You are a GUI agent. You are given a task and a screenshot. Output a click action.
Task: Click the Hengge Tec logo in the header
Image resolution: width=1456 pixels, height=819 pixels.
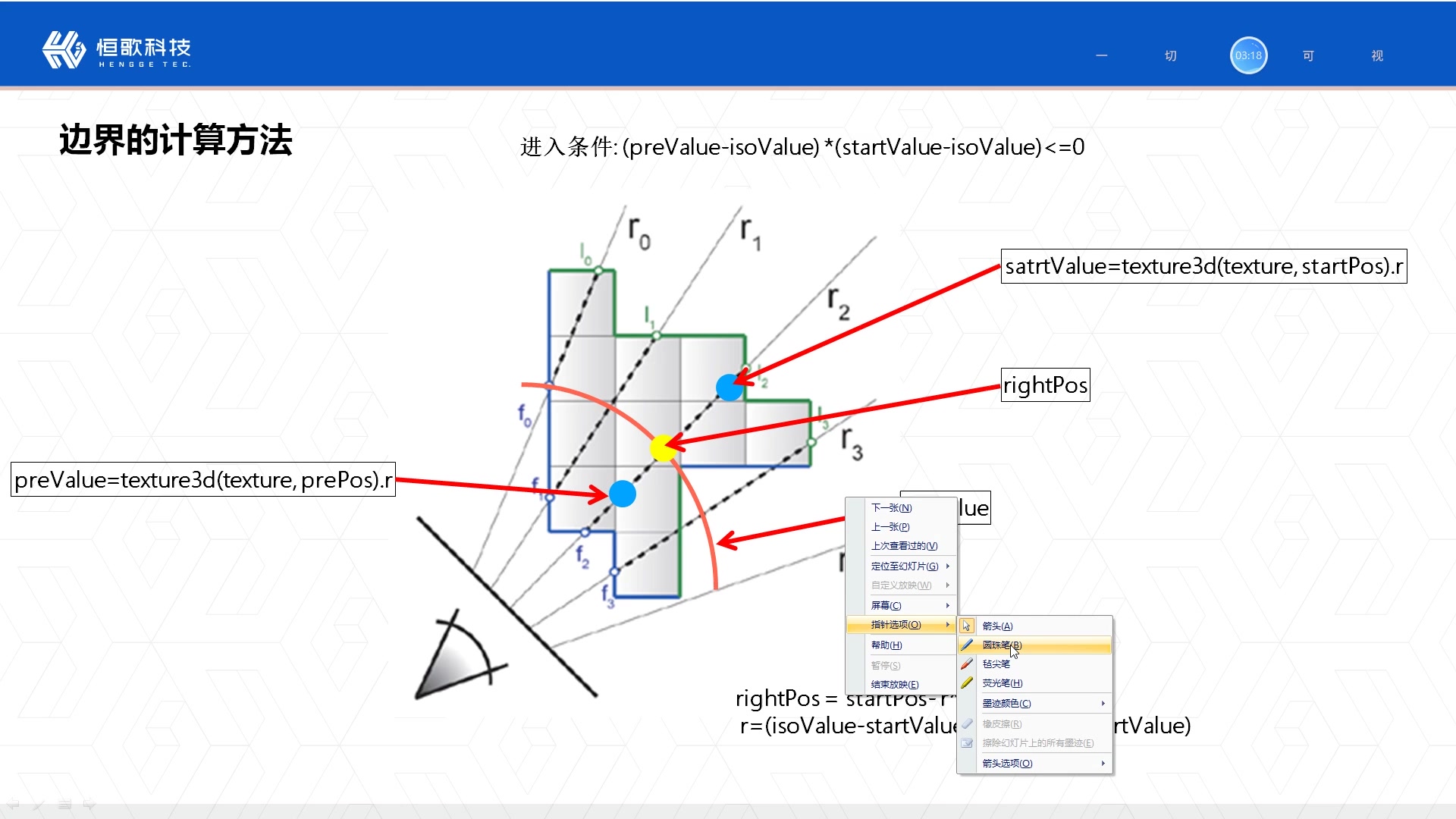click(x=117, y=50)
